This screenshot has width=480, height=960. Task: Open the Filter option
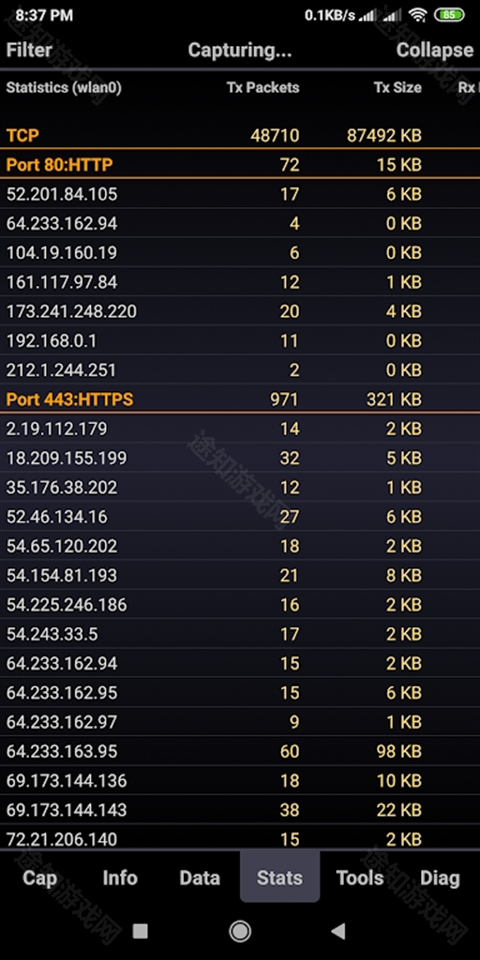point(29,50)
